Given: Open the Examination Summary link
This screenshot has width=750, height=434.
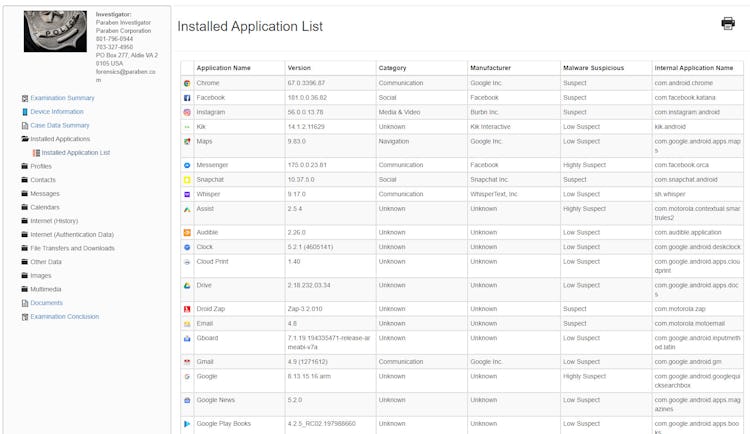Looking at the screenshot, I should 62,98.
